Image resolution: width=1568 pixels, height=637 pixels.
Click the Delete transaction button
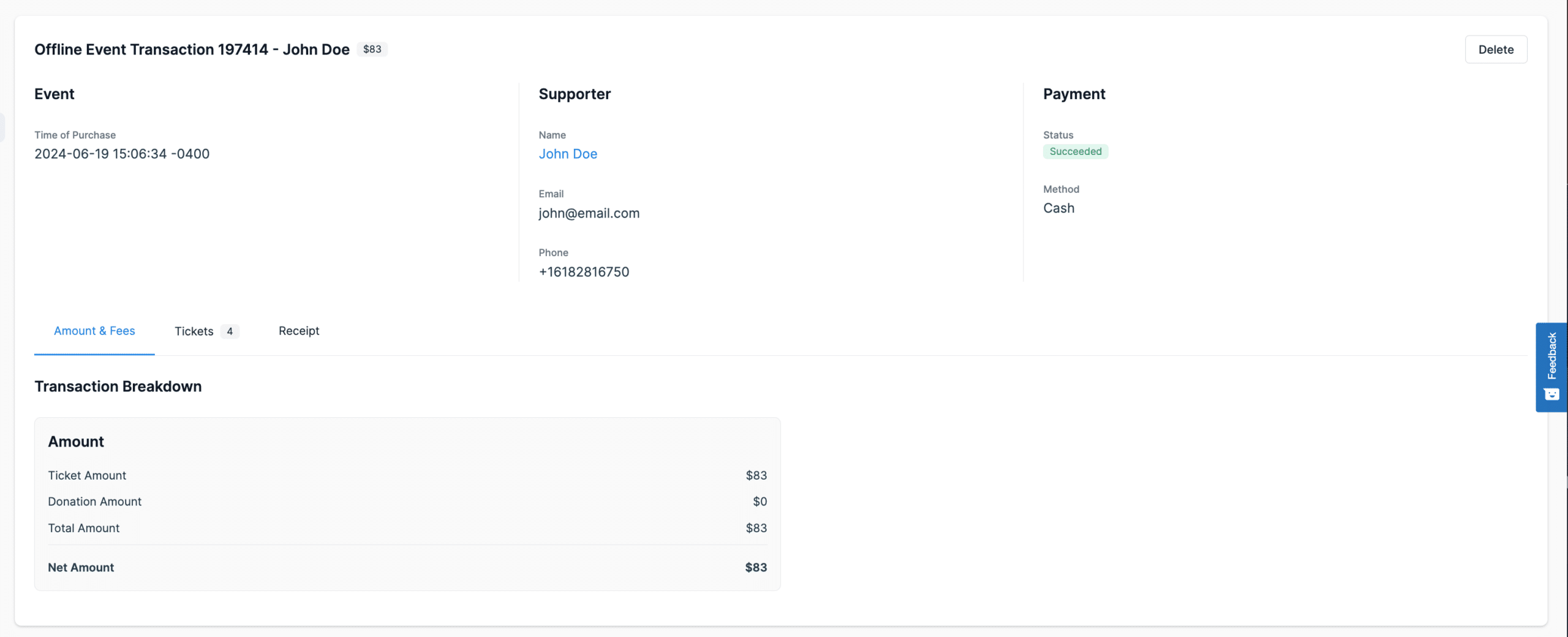pyautogui.click(x=1496, y=49)
